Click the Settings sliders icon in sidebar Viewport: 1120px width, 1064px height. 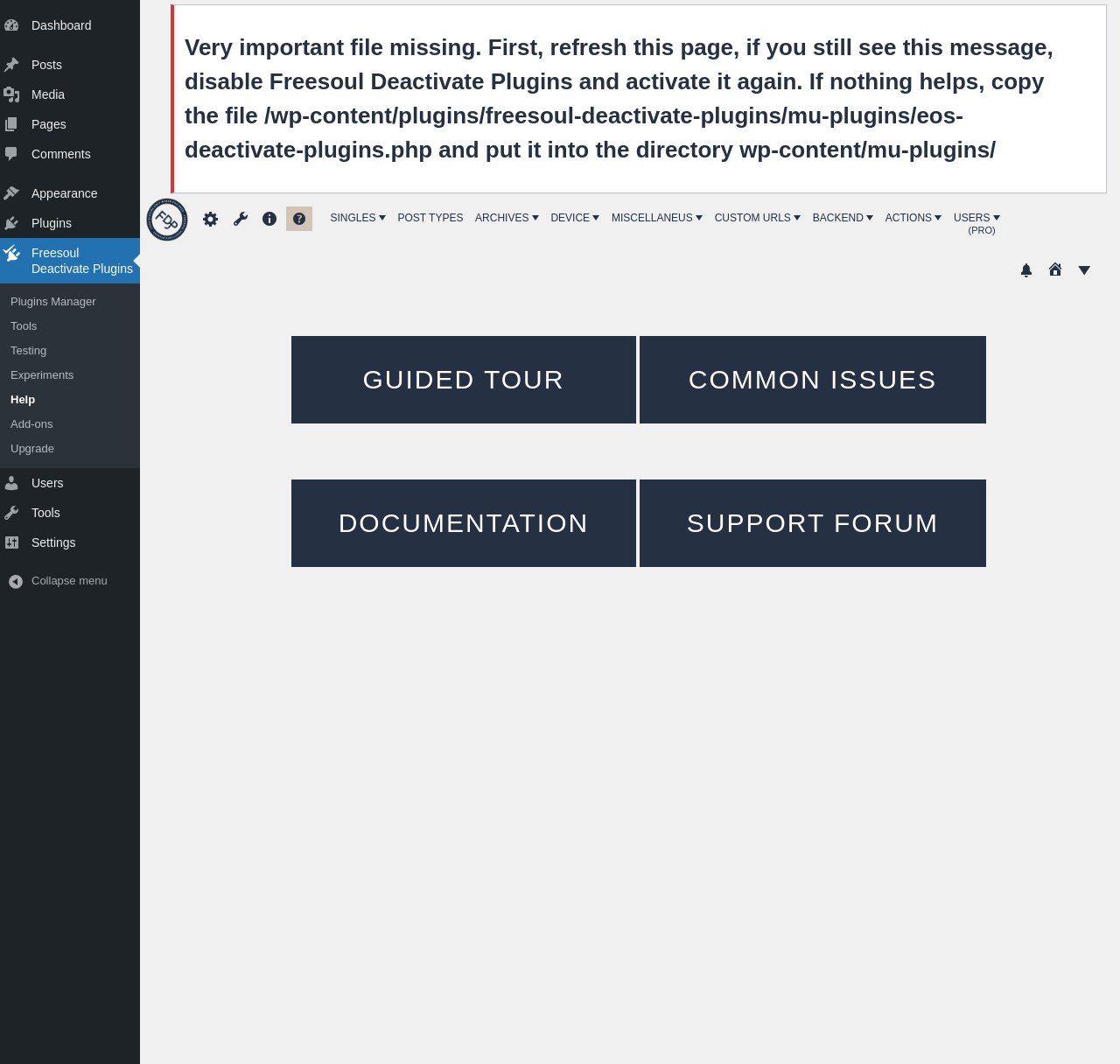pyautogui.click(x=11, y=542)
